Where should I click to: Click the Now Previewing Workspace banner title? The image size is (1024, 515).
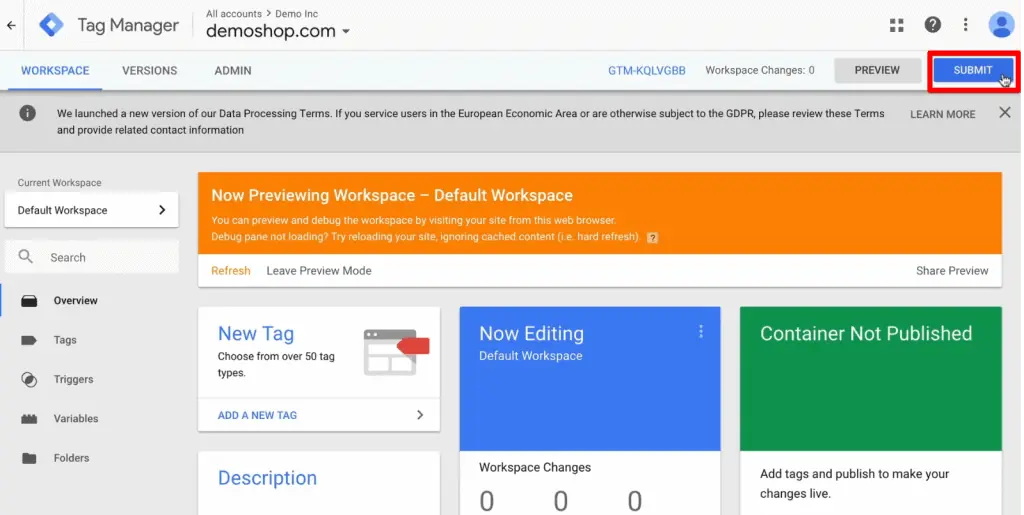392,195
